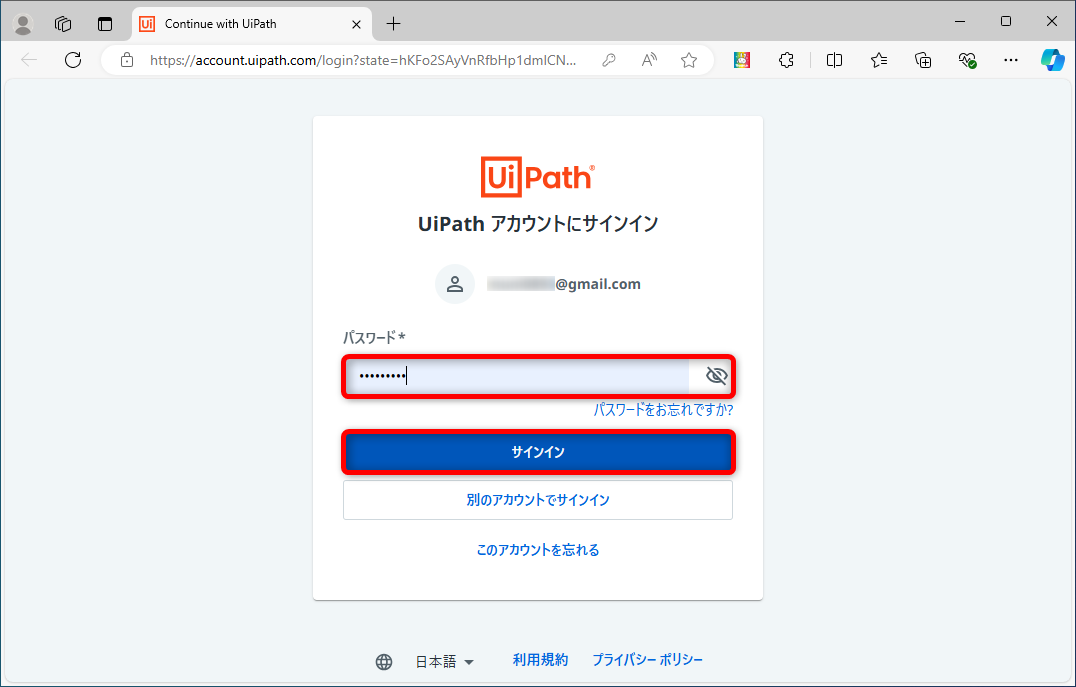View site info via lock icon
Image resolution: width=1076 pixels, height=687 pixels.
point(127,60)
